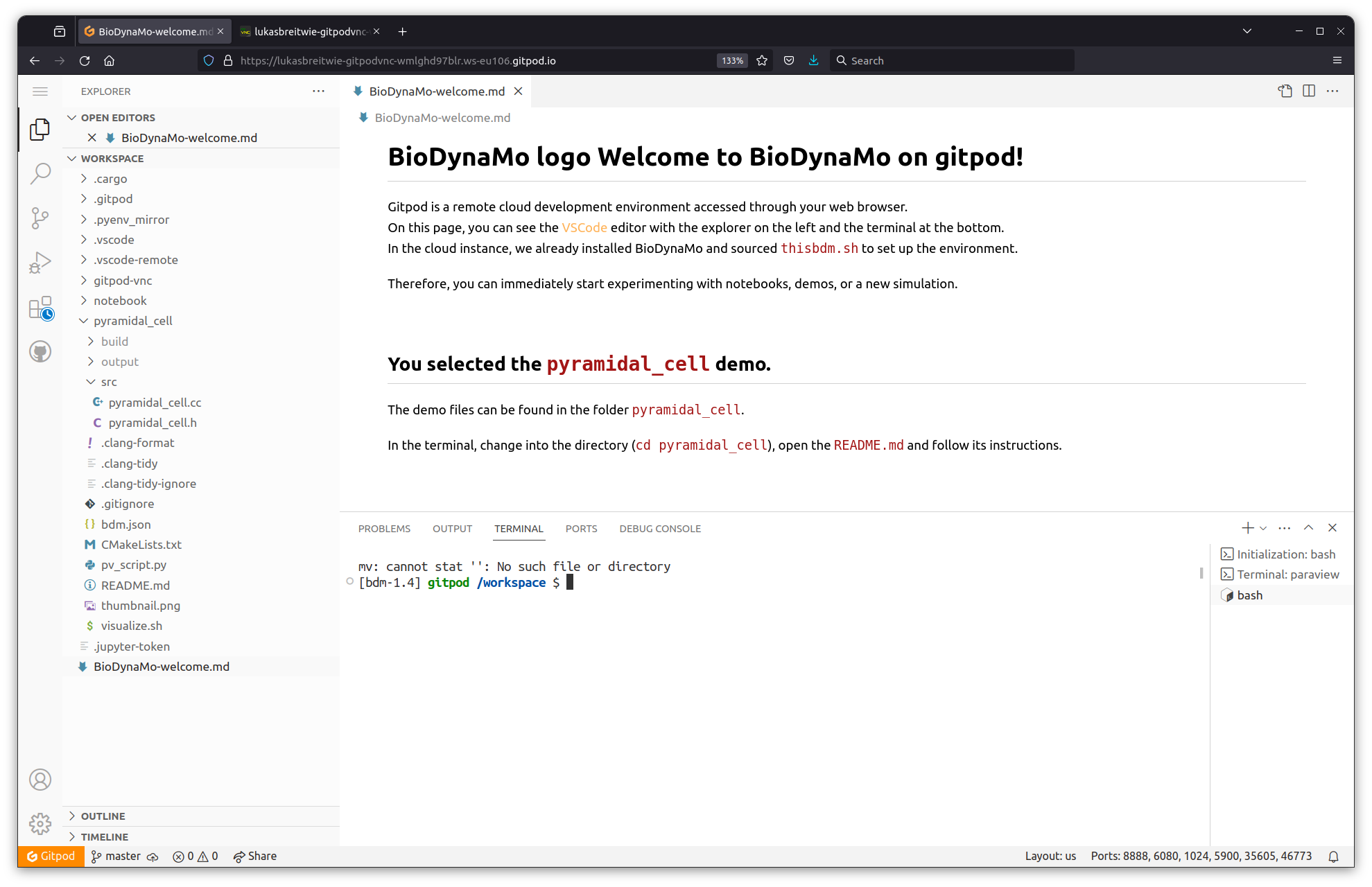The height and width of the screenshot is (887, 1372).
Task: Open the Run and Debug icon
Action: 40,263
